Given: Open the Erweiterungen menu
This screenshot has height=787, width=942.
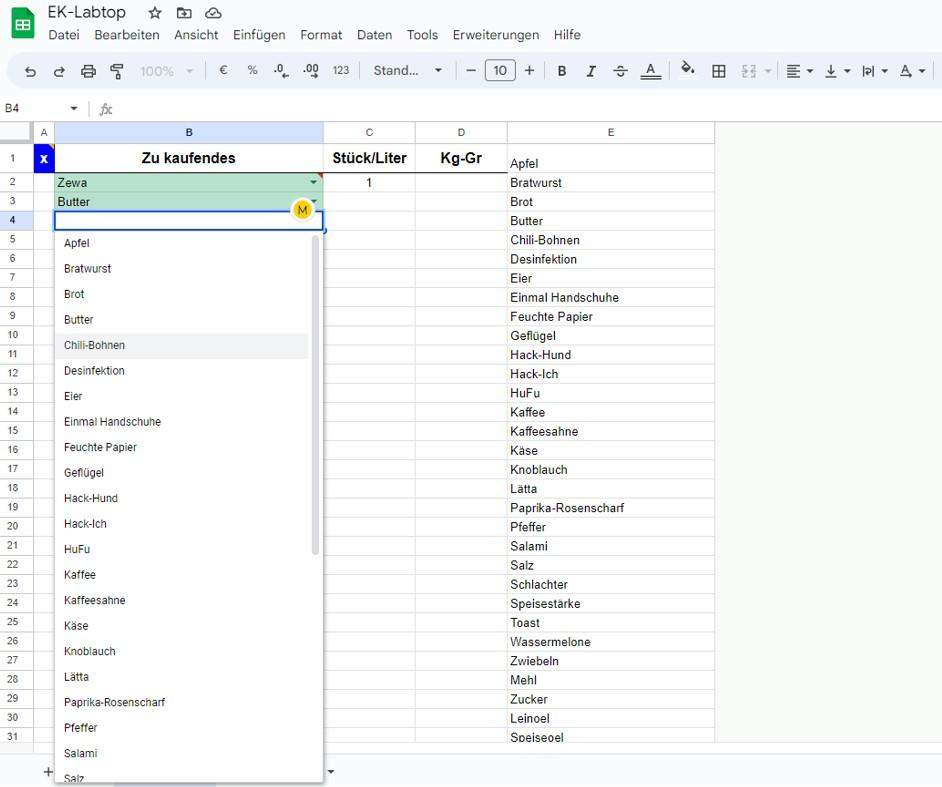Looking at the screenshot, I should (x=495, y=35).
